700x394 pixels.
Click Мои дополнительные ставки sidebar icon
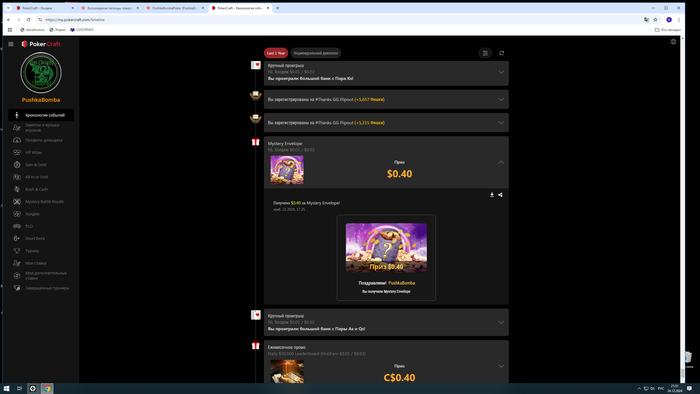coord(17,276)
